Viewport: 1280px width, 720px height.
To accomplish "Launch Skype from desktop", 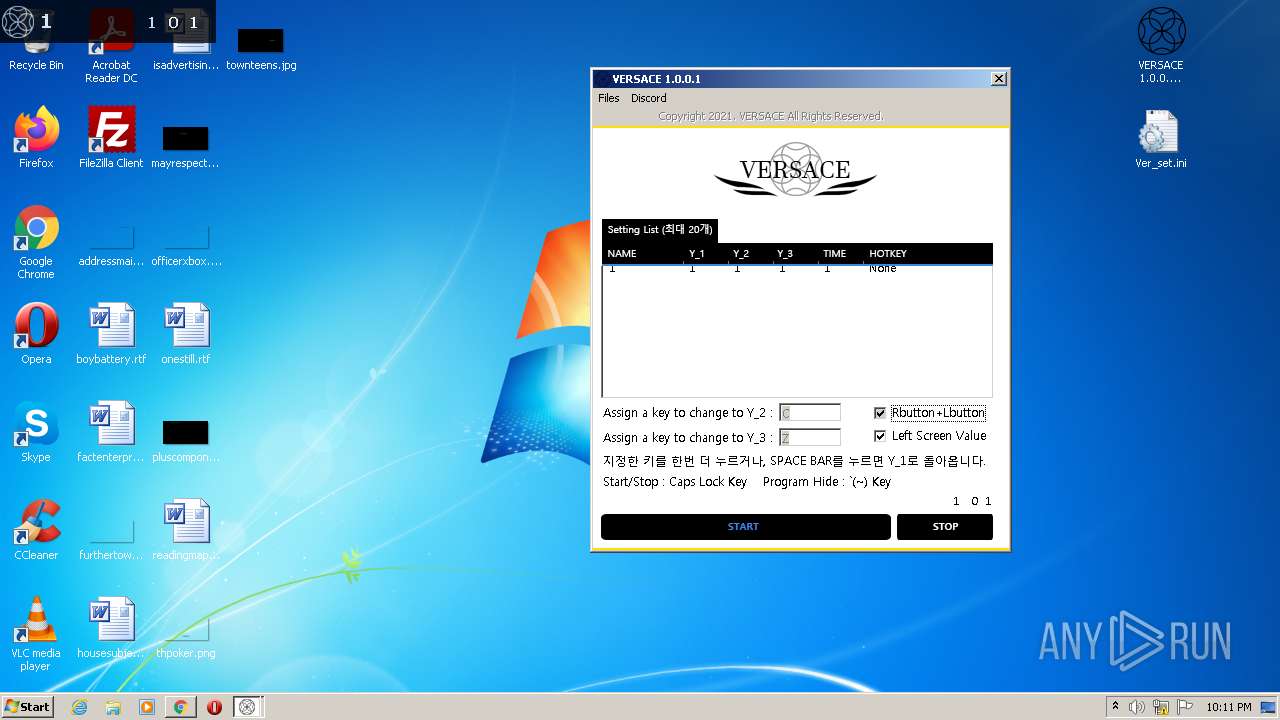I will pyautogui.click(x=36, y=431).
